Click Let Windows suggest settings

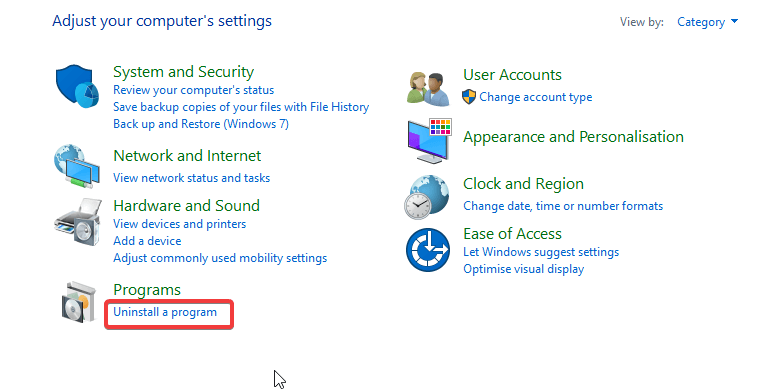541,252
